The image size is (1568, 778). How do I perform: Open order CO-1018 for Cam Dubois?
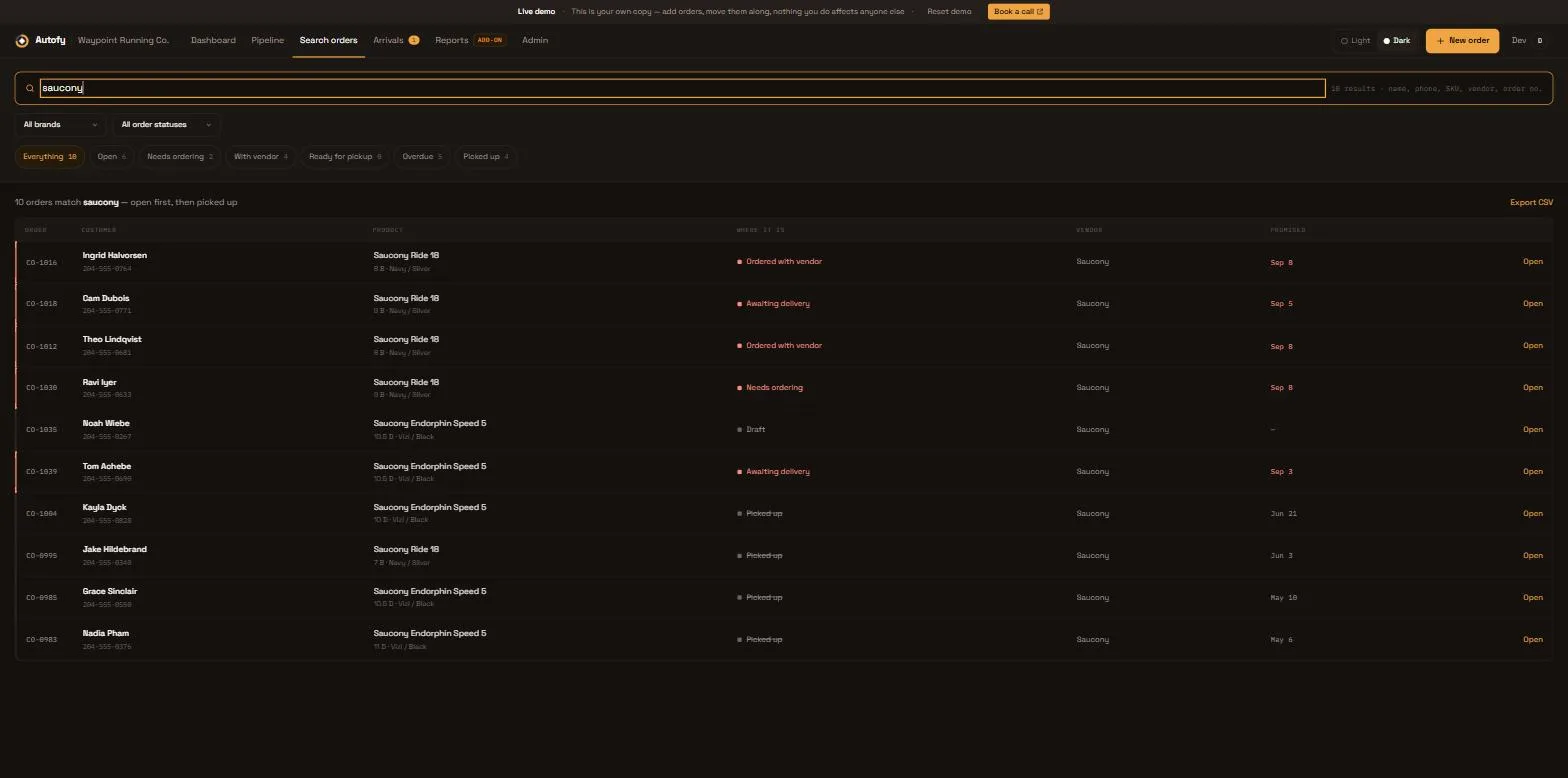(x=1532, y=304)
